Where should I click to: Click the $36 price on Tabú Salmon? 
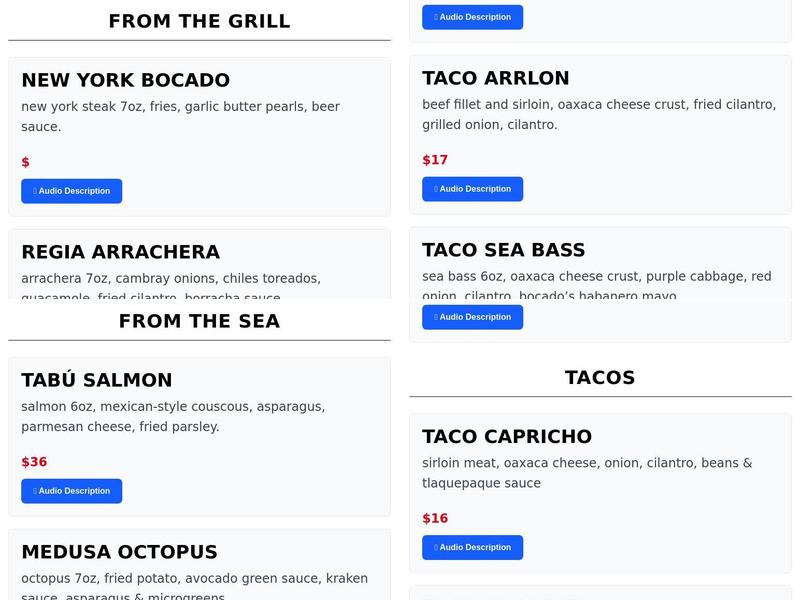tap(34, 462)
